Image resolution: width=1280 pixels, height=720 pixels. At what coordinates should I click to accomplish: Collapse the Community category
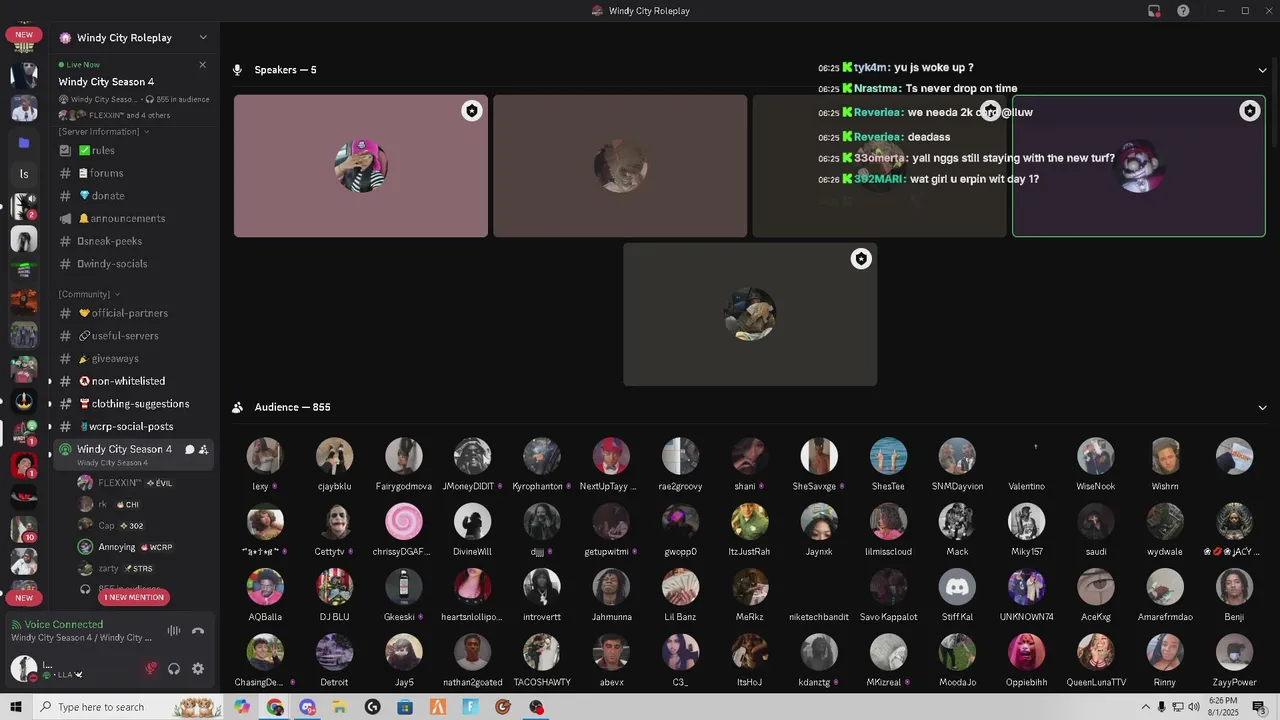[89, 294]
